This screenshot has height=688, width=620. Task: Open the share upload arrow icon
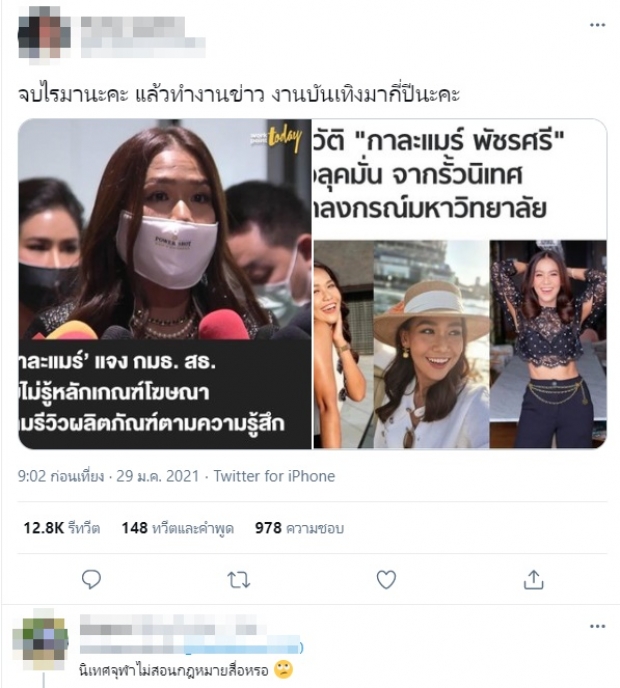534,579
